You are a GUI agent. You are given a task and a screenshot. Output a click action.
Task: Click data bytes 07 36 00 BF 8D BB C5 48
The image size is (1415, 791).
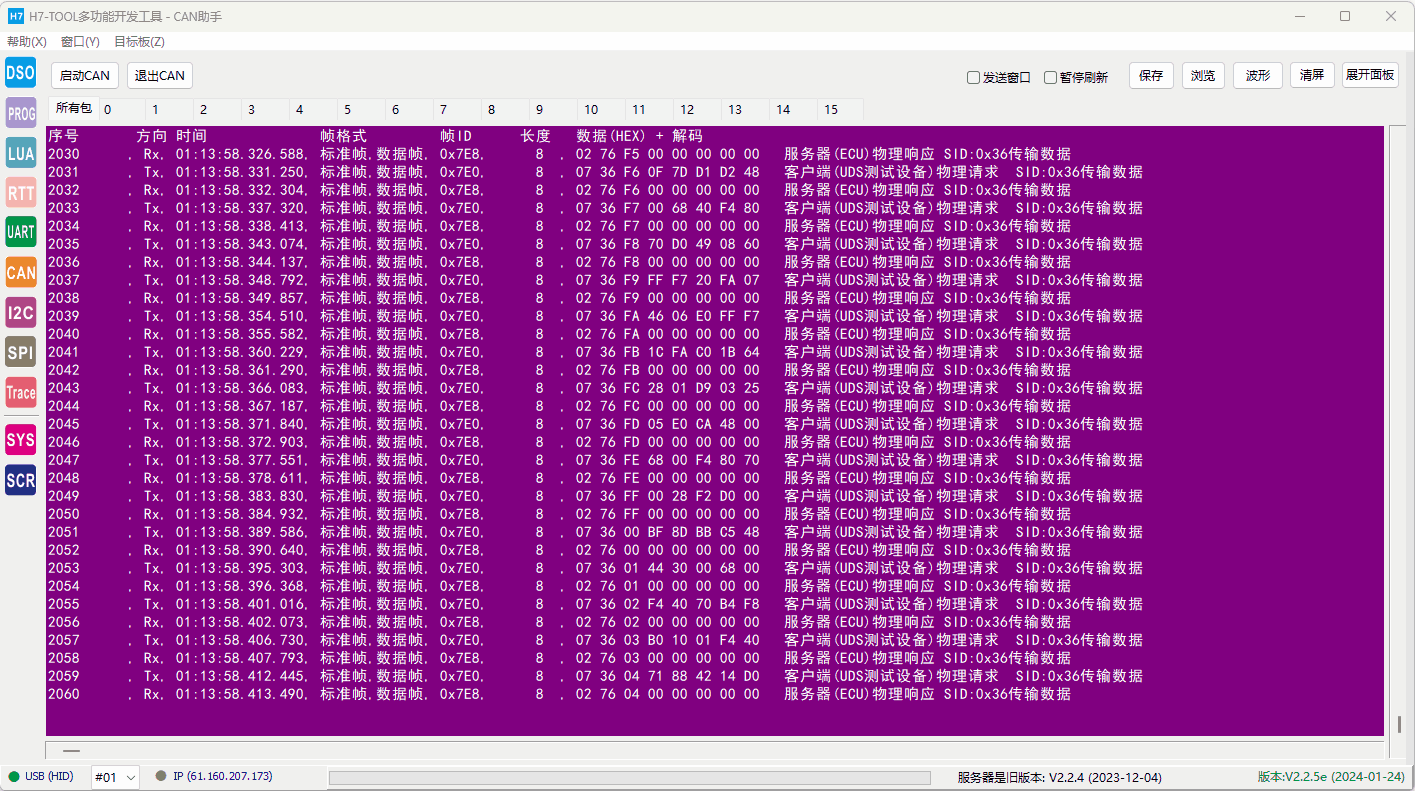click(668, 532)
